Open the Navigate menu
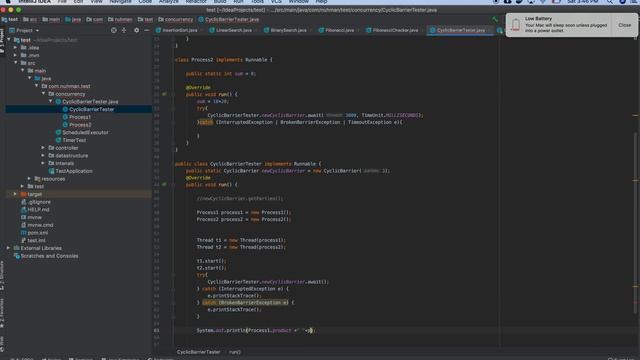This screenshot has height=360, width=640. 120,2
